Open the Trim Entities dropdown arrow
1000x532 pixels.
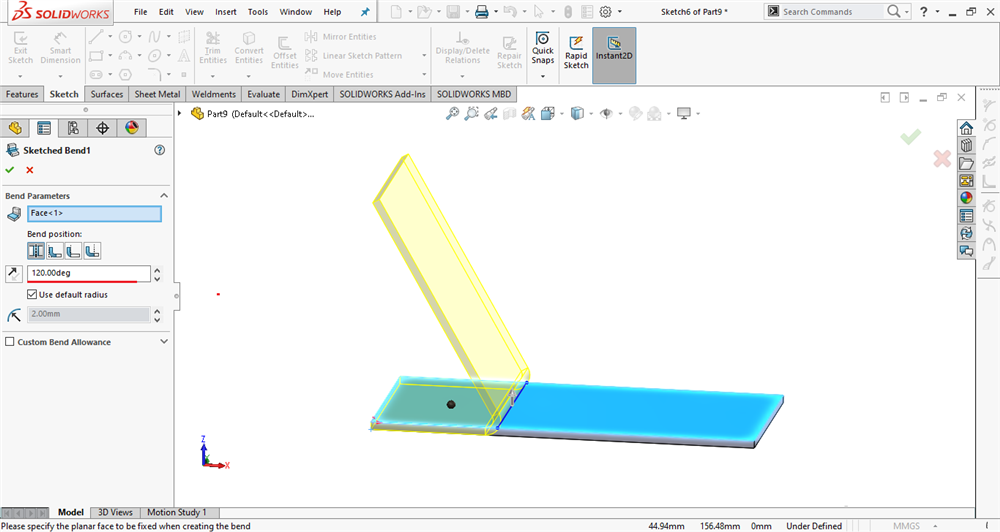click(x=213, y=76)
